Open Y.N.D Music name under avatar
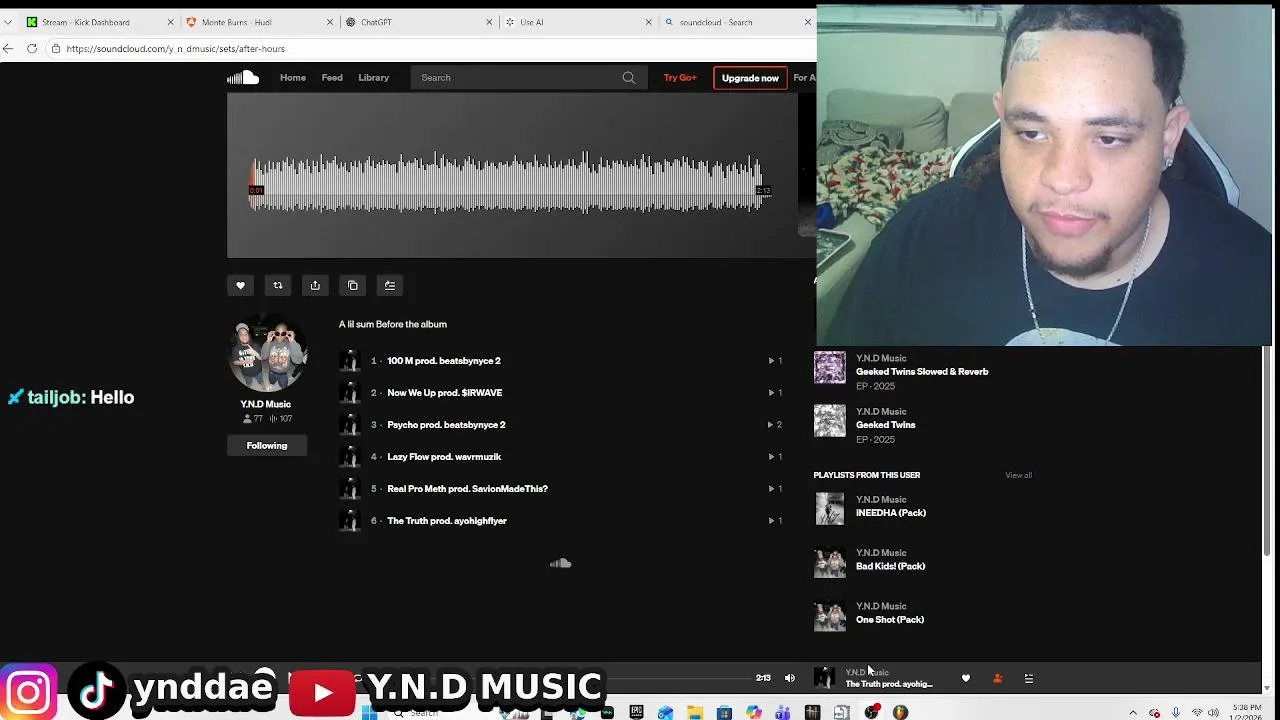Image resolution: width=1280 pixels, height=720 pixels. point(265,404)
